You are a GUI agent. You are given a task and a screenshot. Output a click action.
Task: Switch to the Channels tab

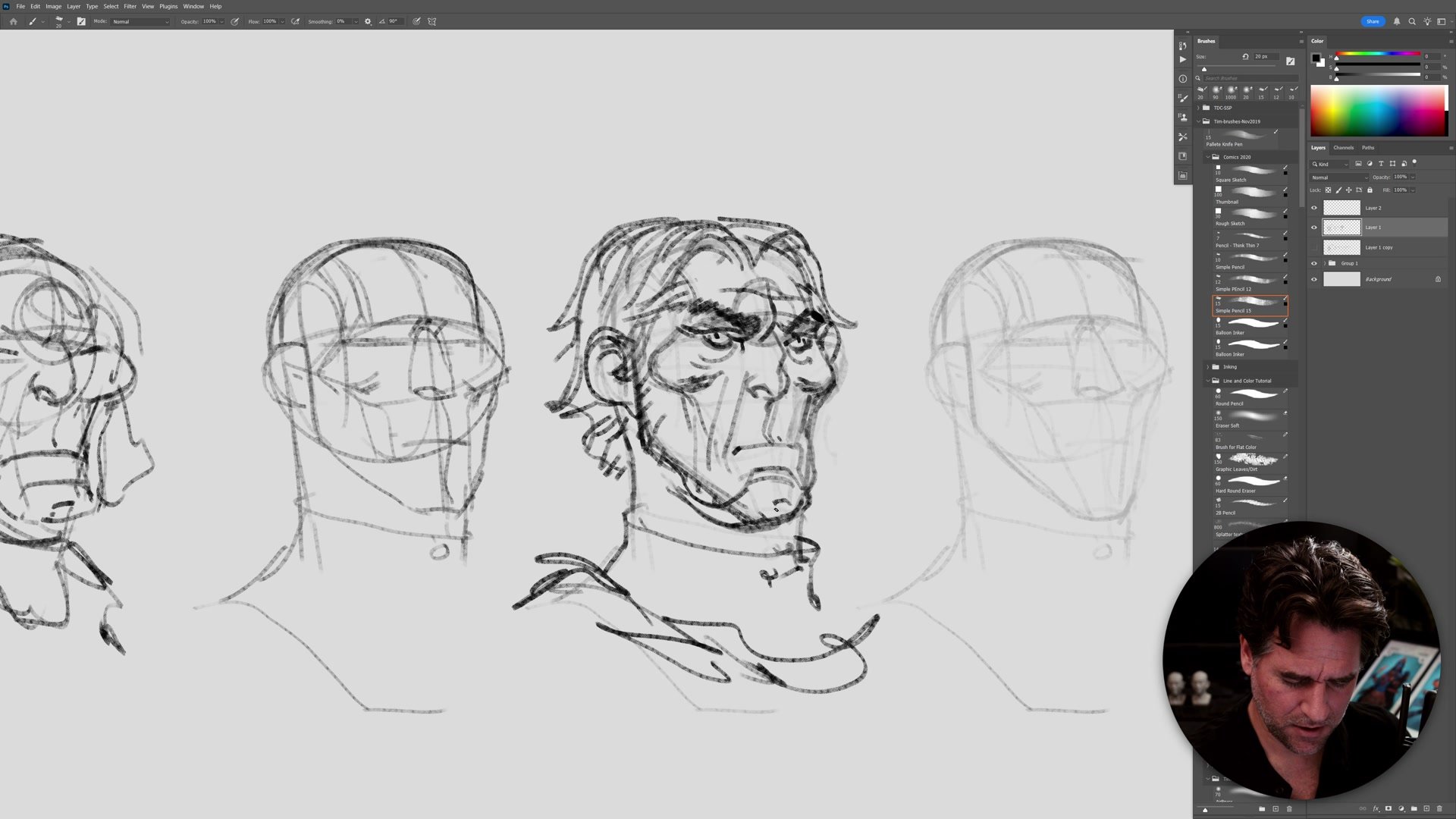click(1343, 148)
